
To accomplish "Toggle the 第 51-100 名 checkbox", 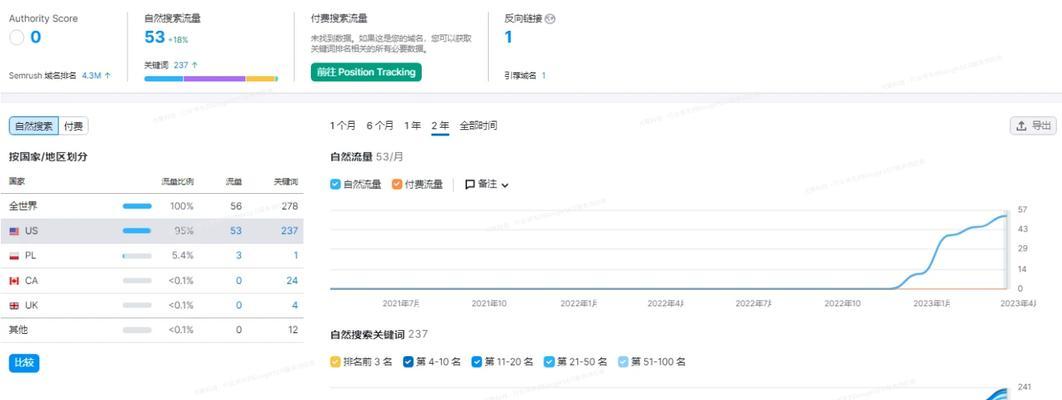I will click(623, 362).
